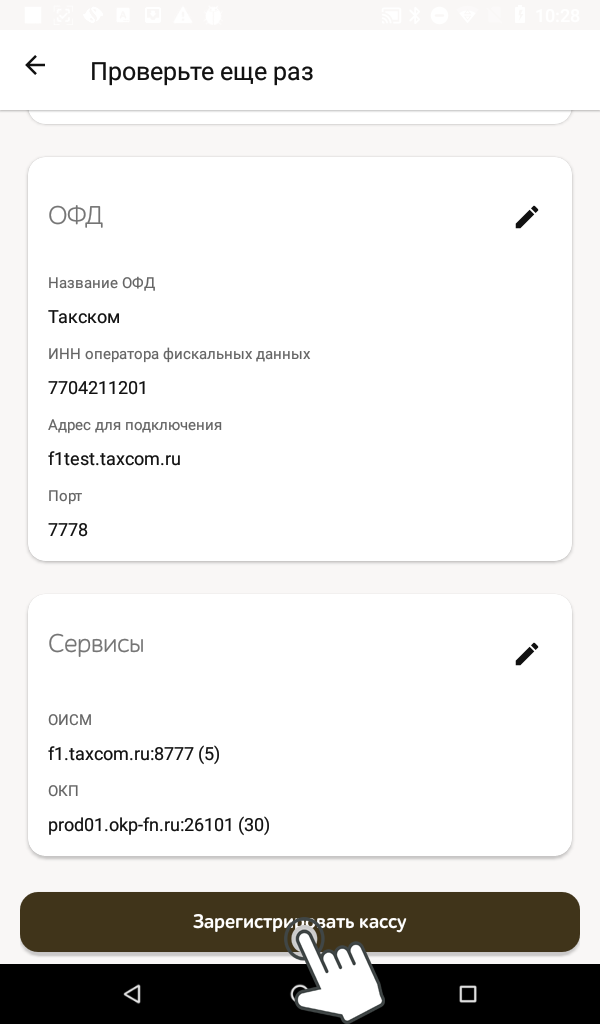Tap the ИНН value 7704211201
The image size is (600, 1024).
[x=97, y=388]
